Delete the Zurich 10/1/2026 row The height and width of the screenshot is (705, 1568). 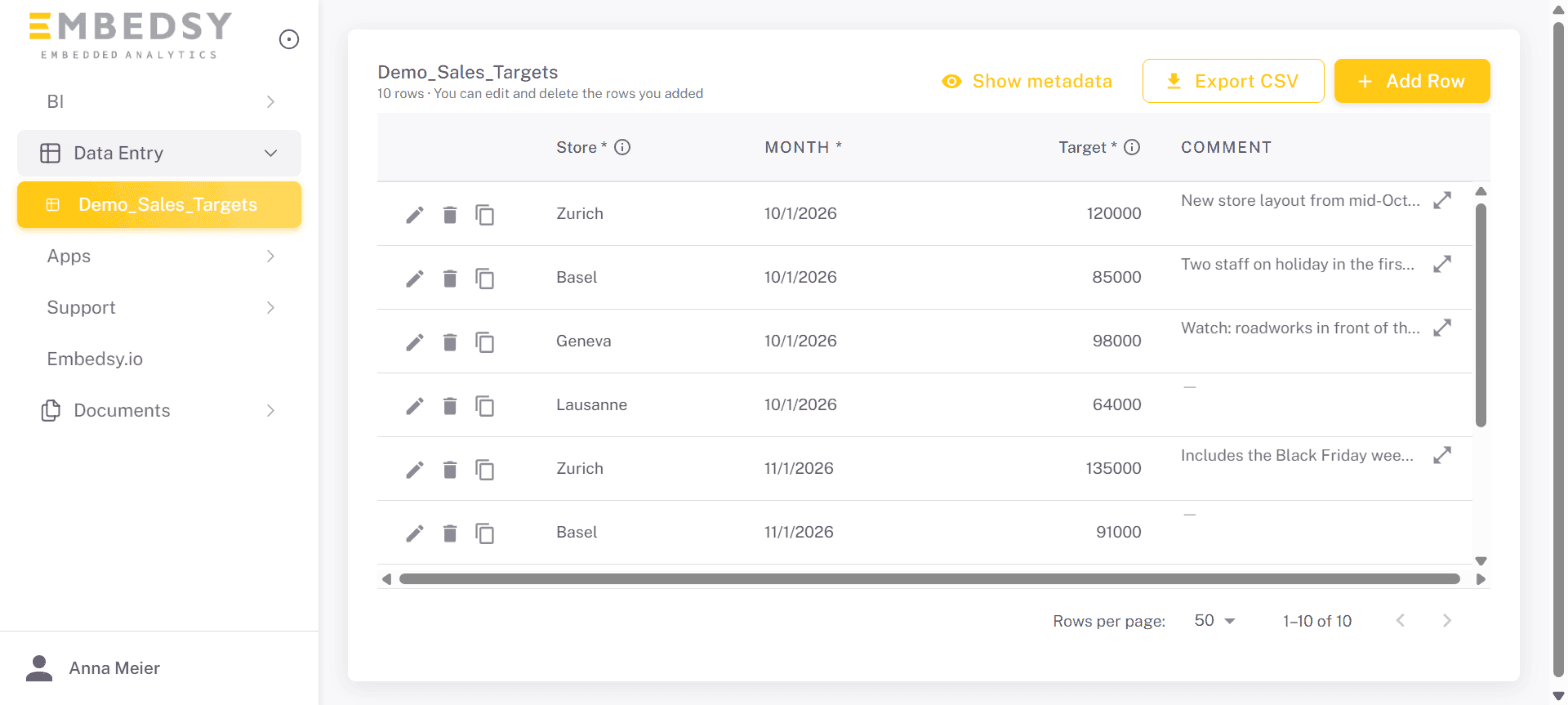pyautogui.click(x=450, y=214)
